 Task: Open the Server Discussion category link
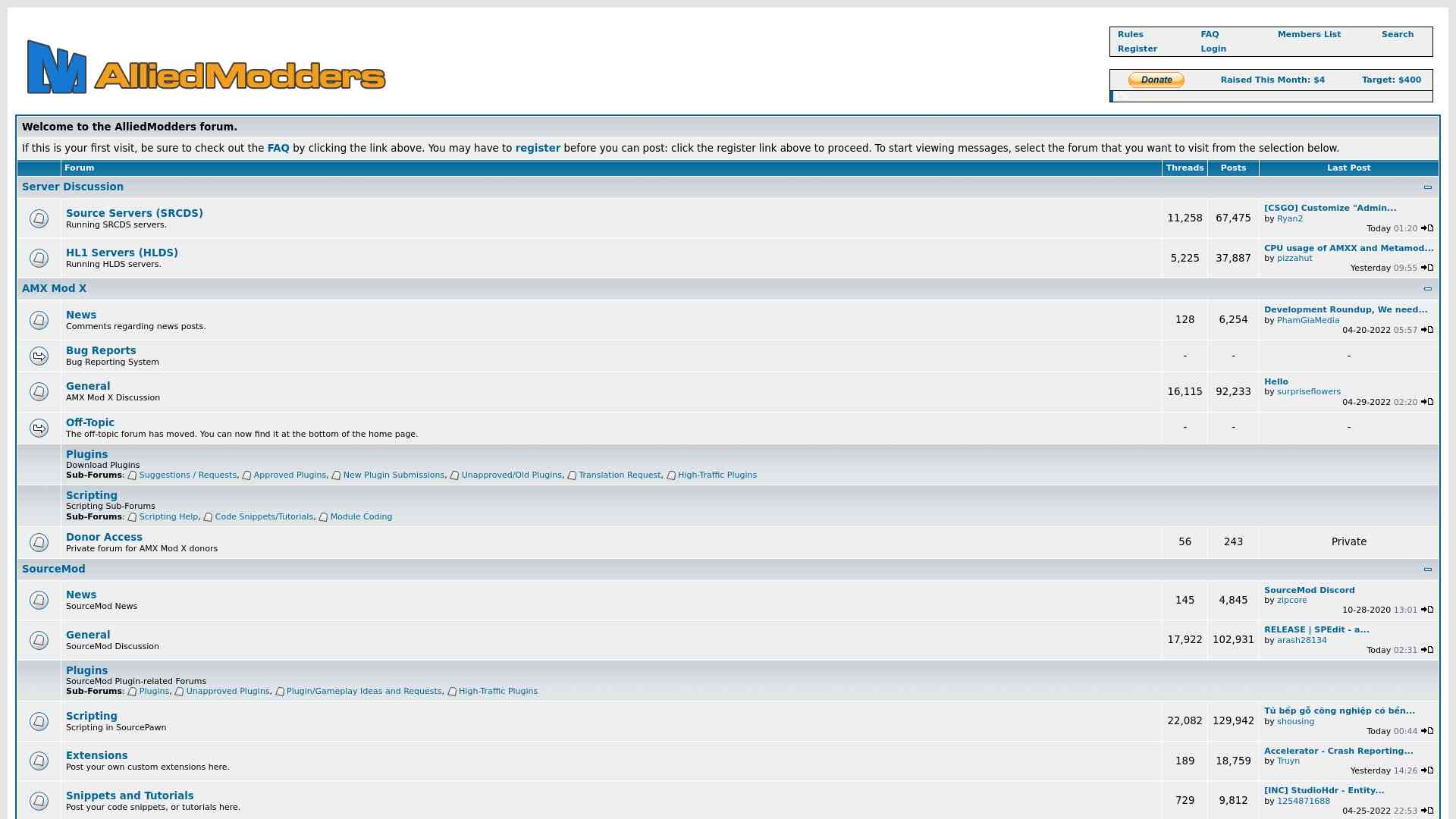[x=73, y=187]
